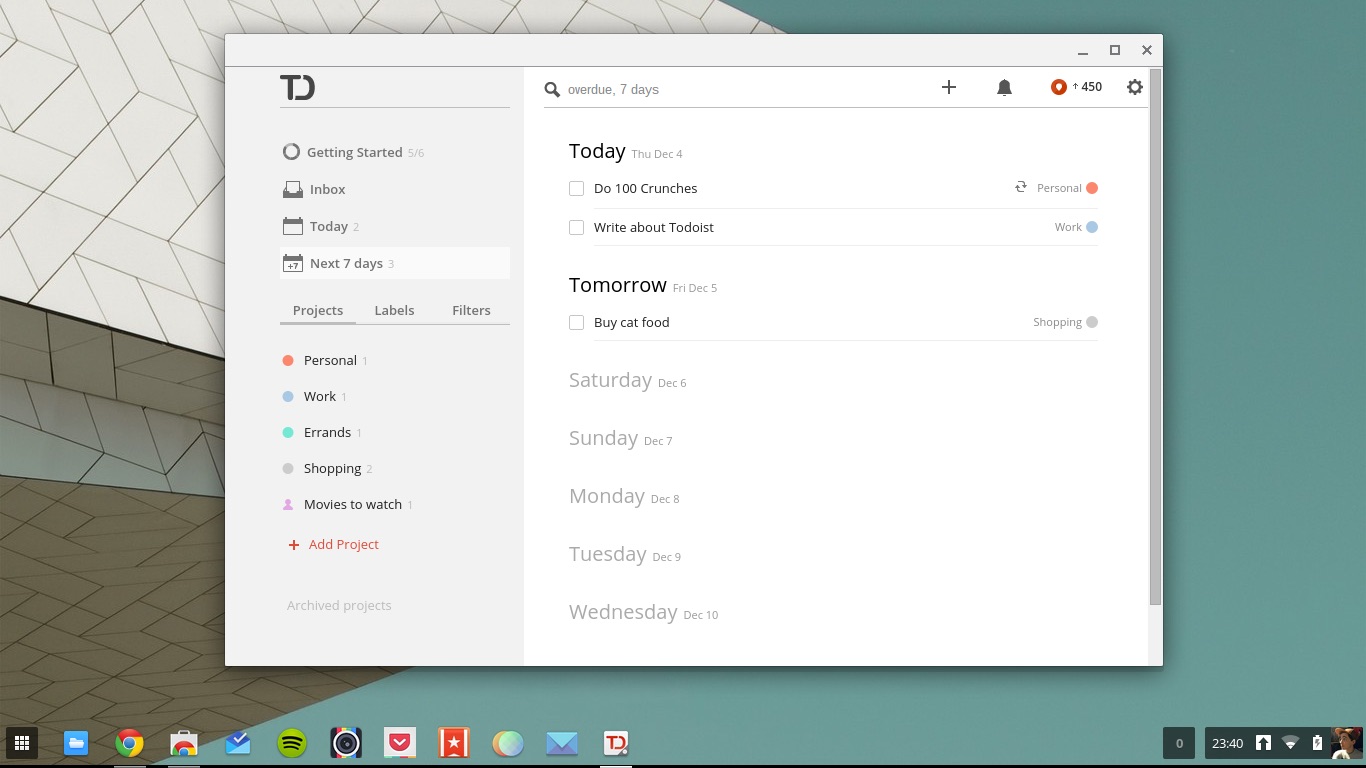Viewport: 1366px width, 768px height.
Task: Check off Do 100 Crunches task
Action: coord(576,188)
